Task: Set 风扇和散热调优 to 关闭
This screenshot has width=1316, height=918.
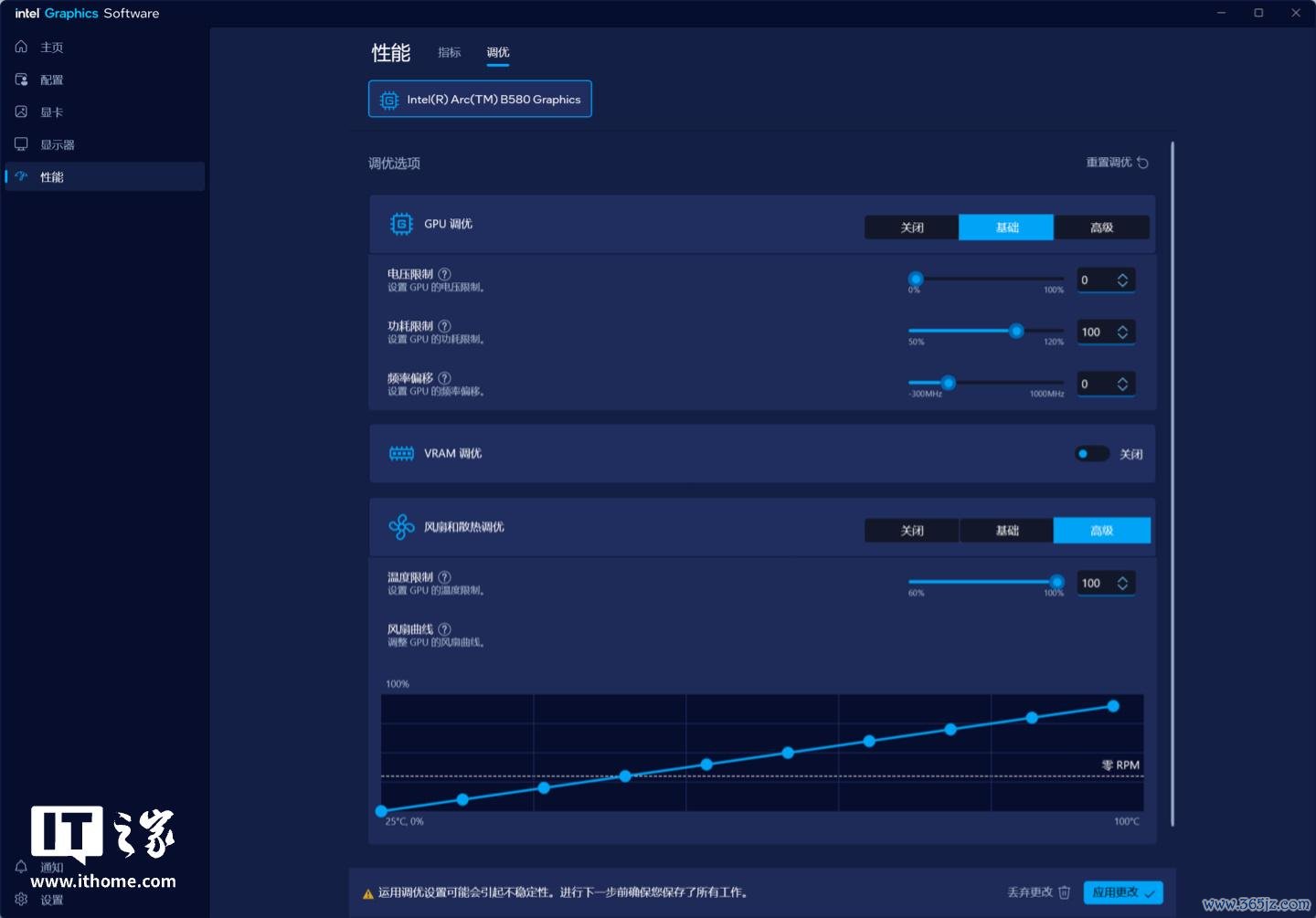Action: point(912,531)
